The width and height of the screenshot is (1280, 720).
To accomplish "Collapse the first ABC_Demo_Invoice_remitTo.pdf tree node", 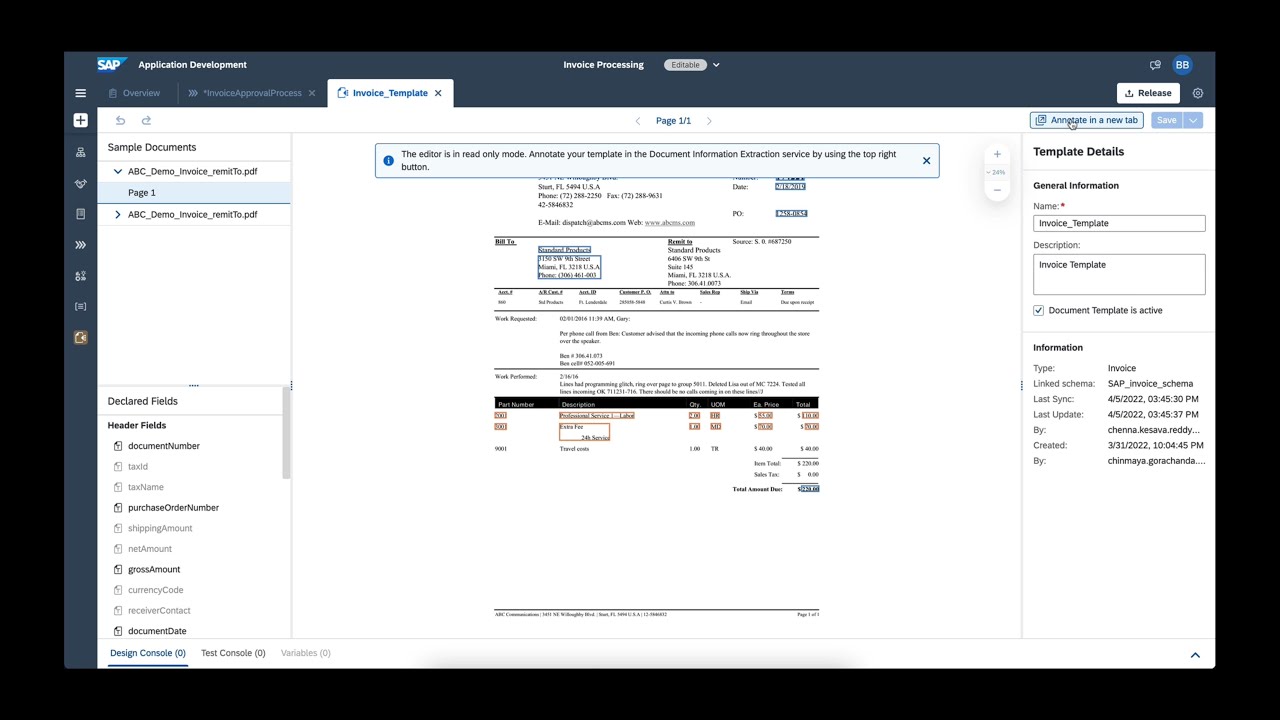I will pyautogui.click(x=118, y=172).
